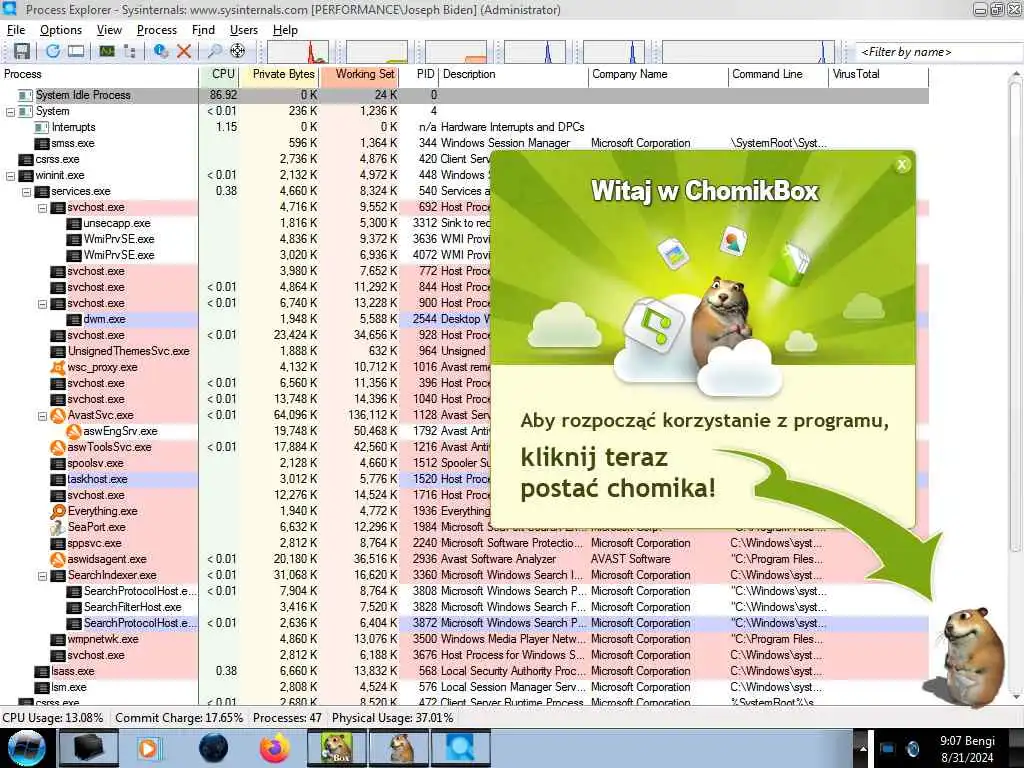Open the Windows Start orb
This screenshot has width=1024, height=768.
coord(26,748)
